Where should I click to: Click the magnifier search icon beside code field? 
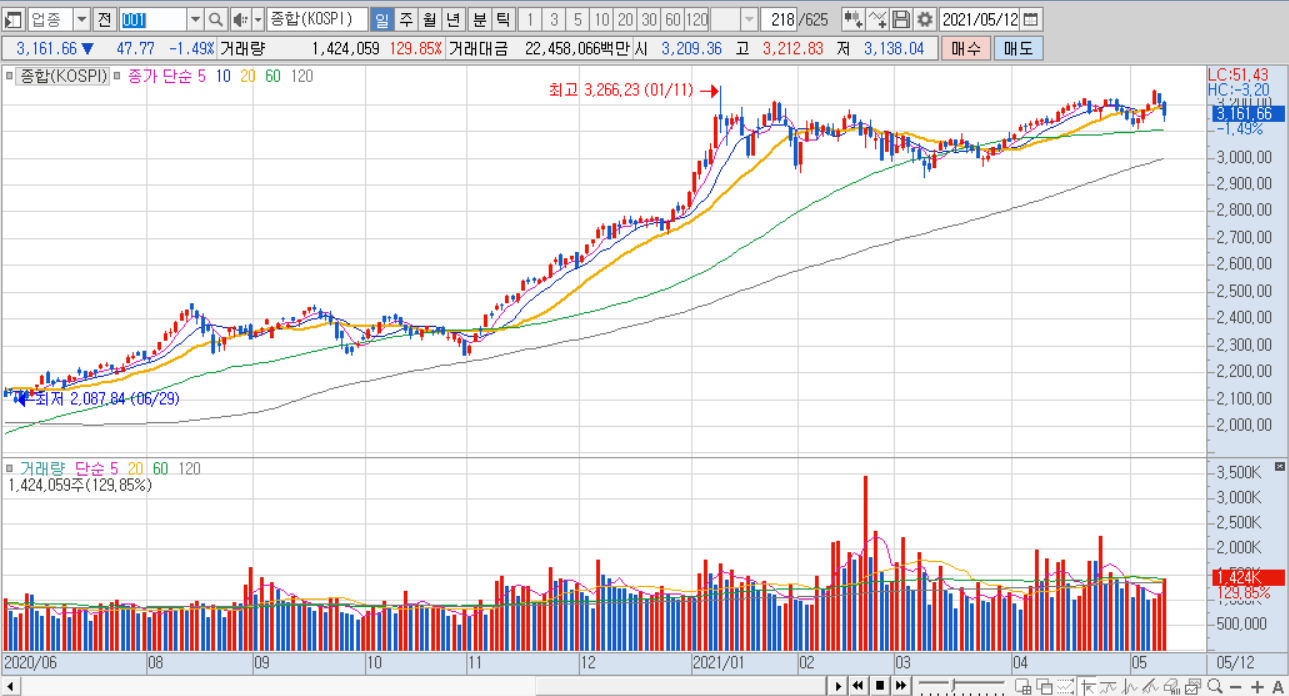[x=216, y=19]
